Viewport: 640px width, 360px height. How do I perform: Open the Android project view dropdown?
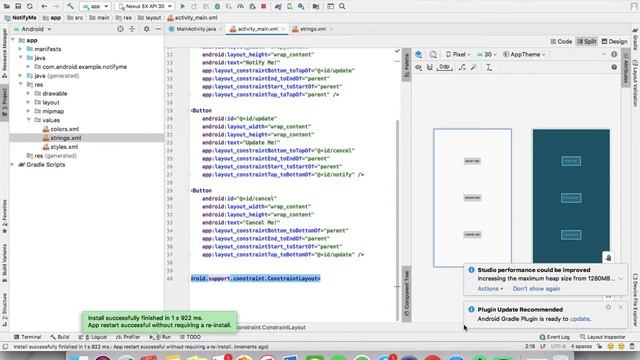(x=33, y=29)
